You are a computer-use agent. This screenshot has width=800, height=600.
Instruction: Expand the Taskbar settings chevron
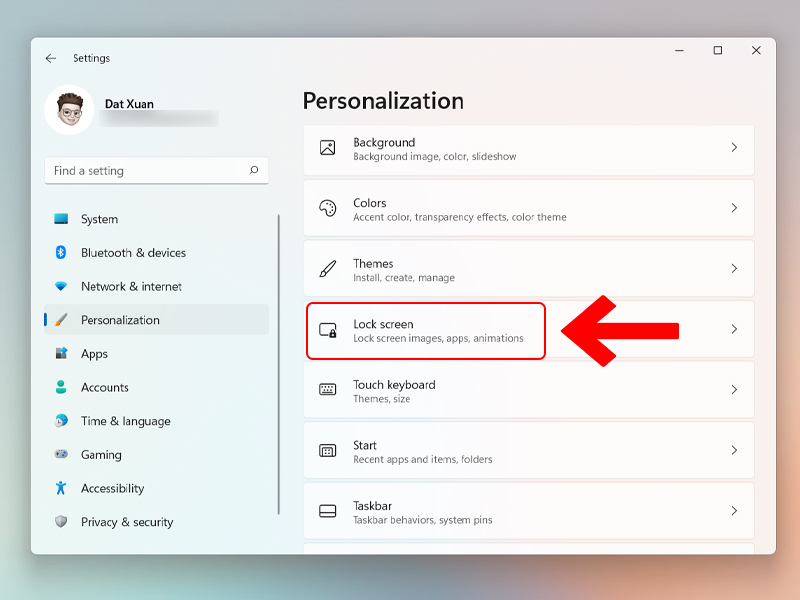point(735,510)
